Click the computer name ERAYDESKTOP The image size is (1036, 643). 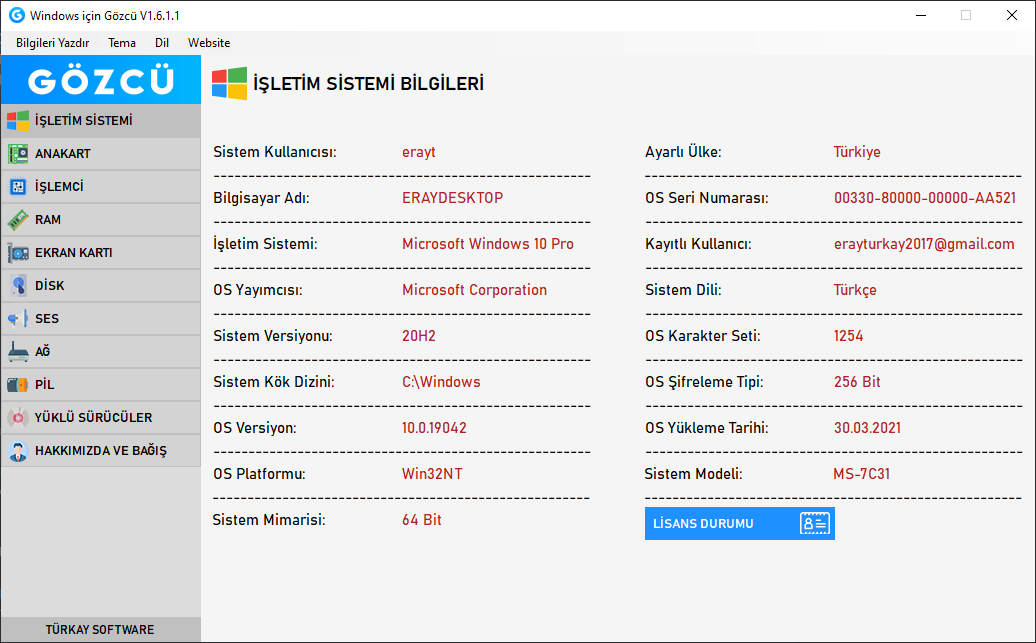click(453, 198)
